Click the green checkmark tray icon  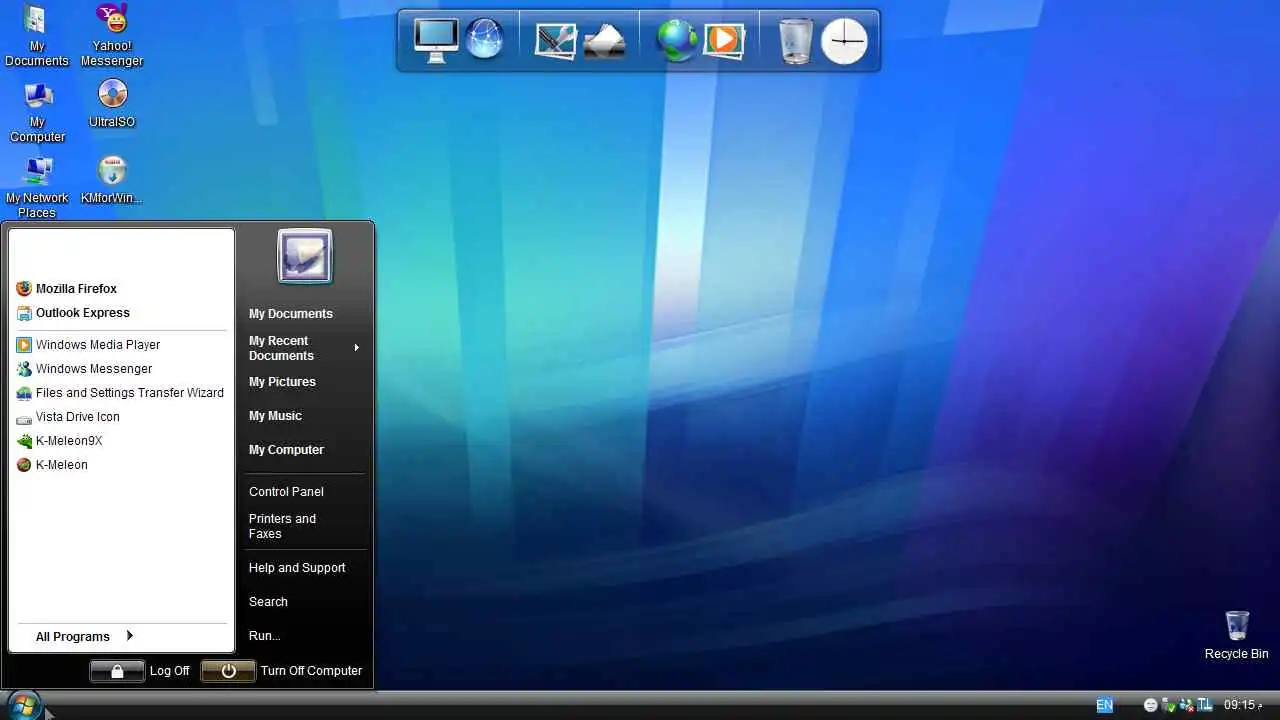(x=1168, y=705)
